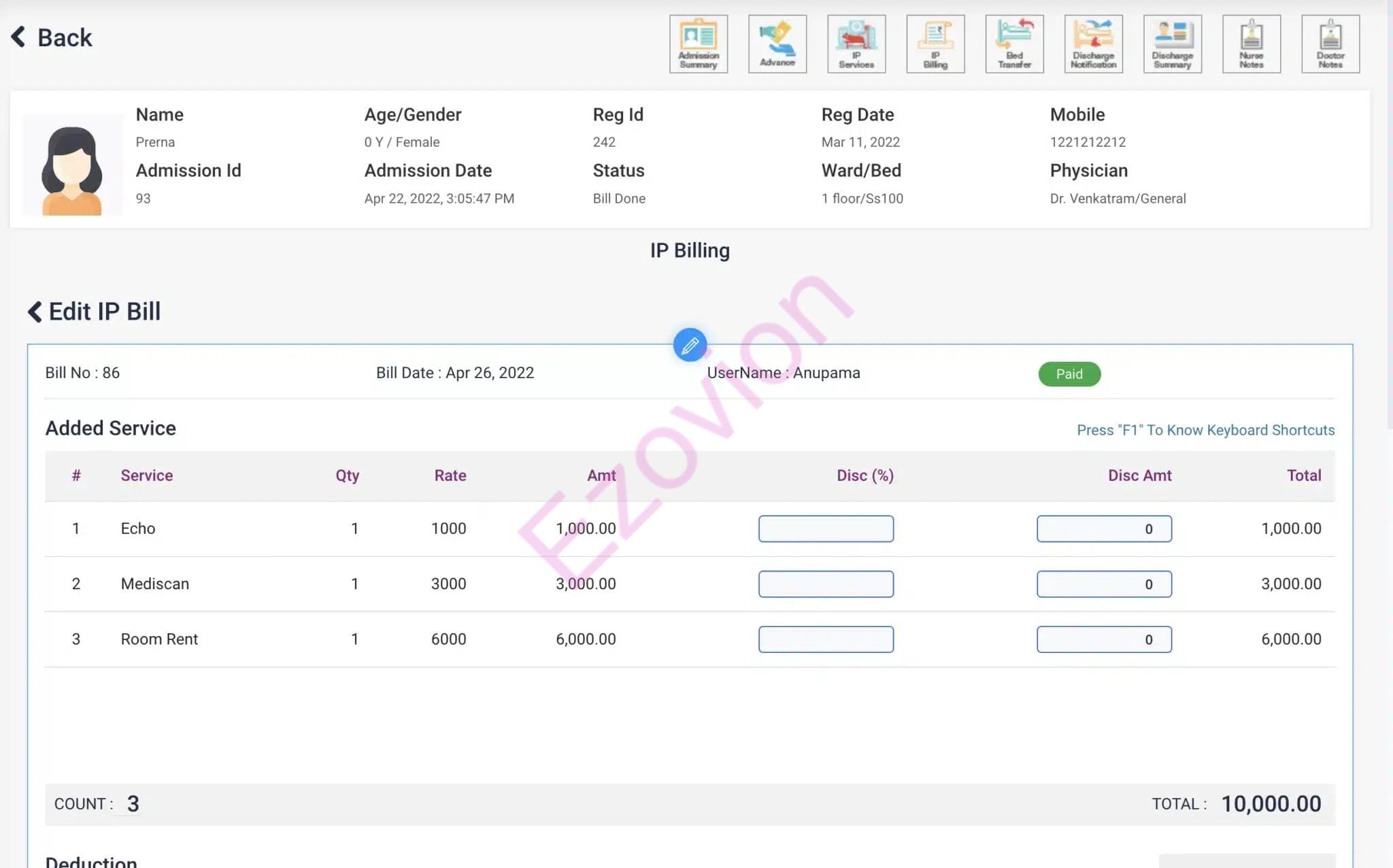The image size is (1393, 868).
Task: Click the keyboard shortcuts F1 hint link
Action: click(1205, 430)
